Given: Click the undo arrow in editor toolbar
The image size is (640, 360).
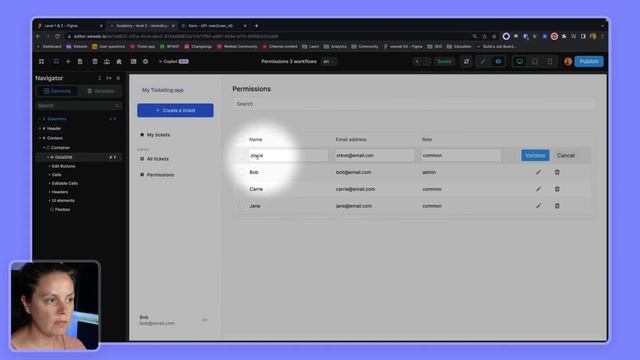Looking at the screenshot, I should click(417, 61).
